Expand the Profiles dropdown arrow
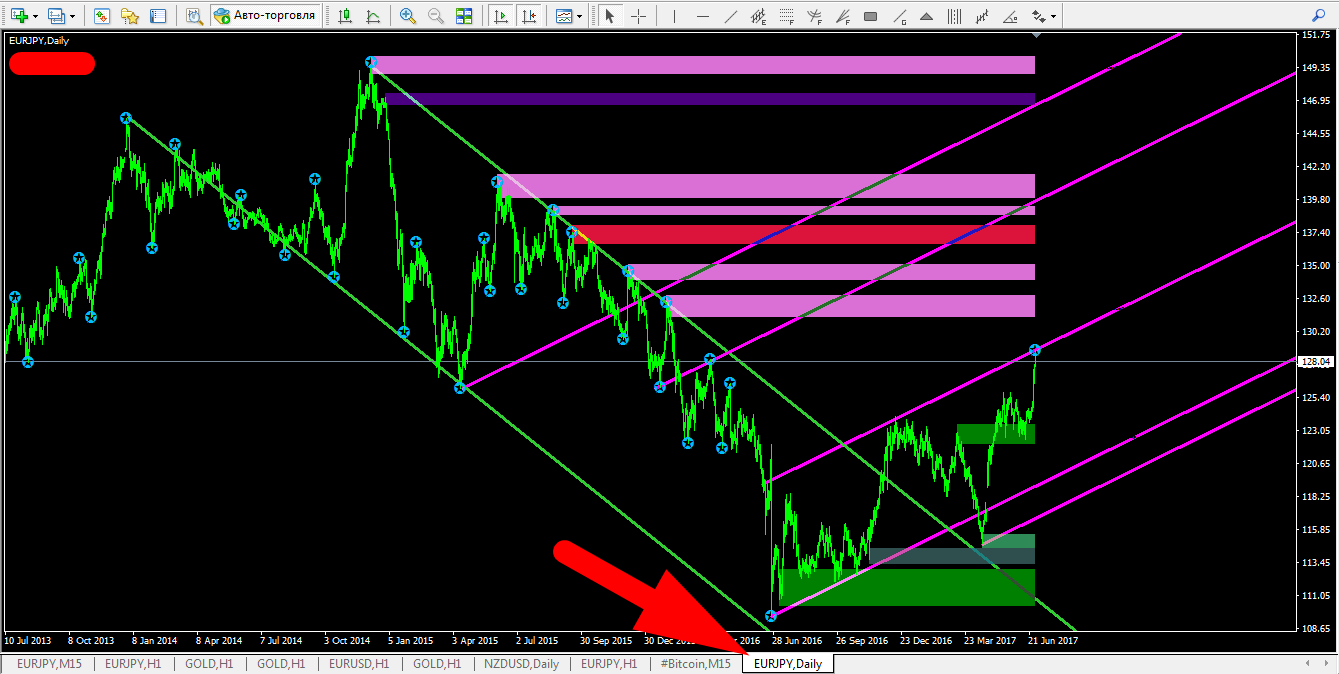Screen dimensions: 1339x674 [x=72, y=16]
